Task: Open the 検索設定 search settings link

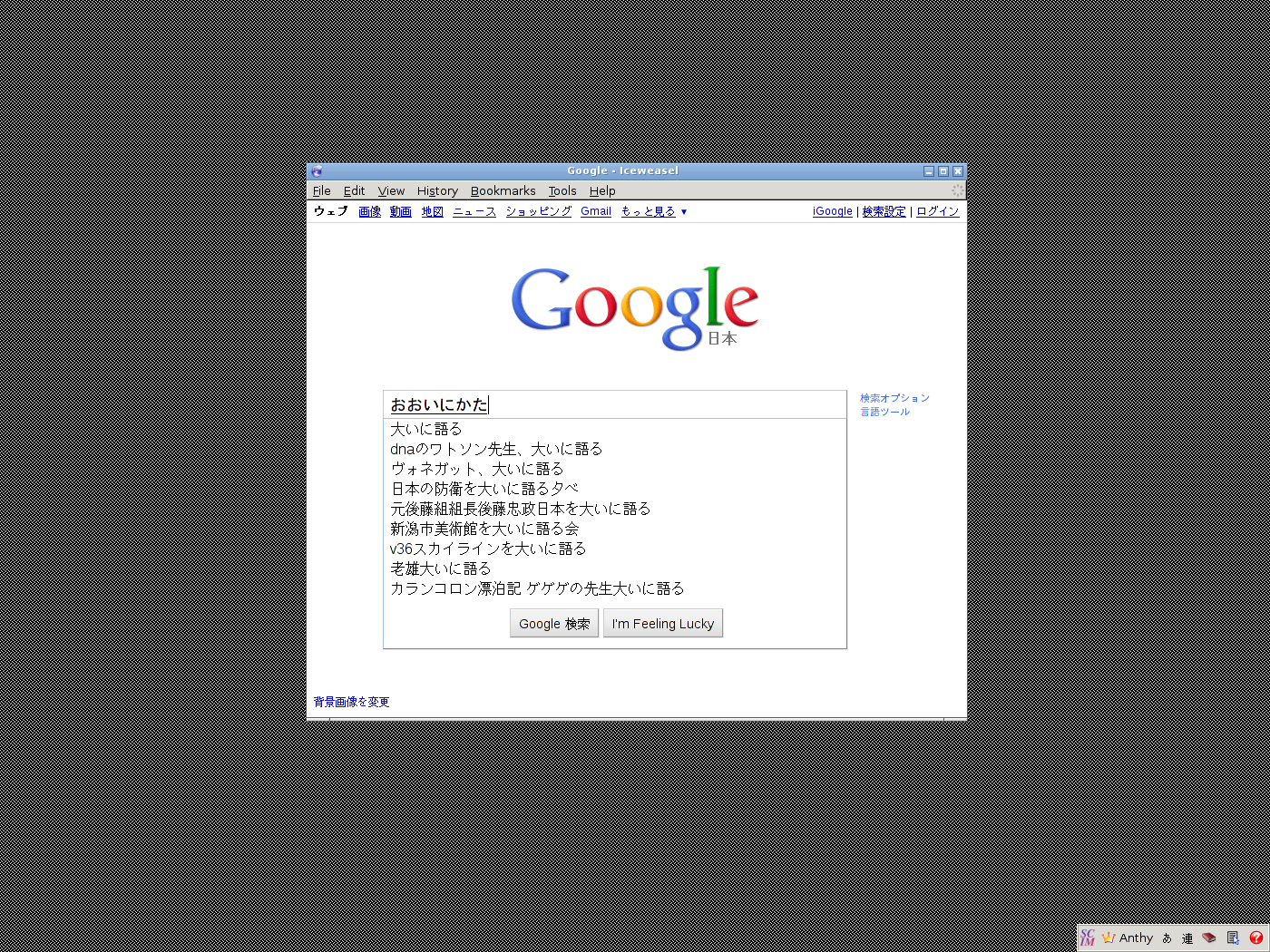Action: click(x=884, y=211)
